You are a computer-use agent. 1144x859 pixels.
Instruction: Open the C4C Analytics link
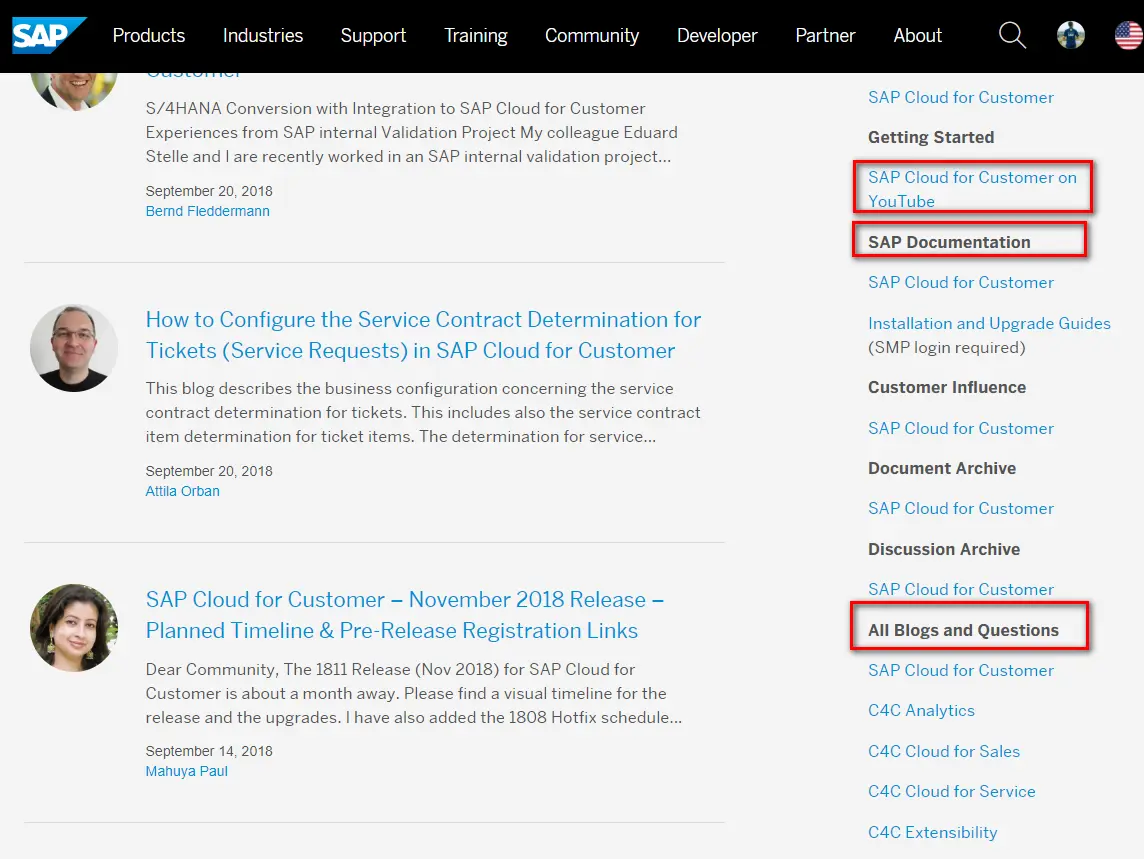click(x=921, y=710)
